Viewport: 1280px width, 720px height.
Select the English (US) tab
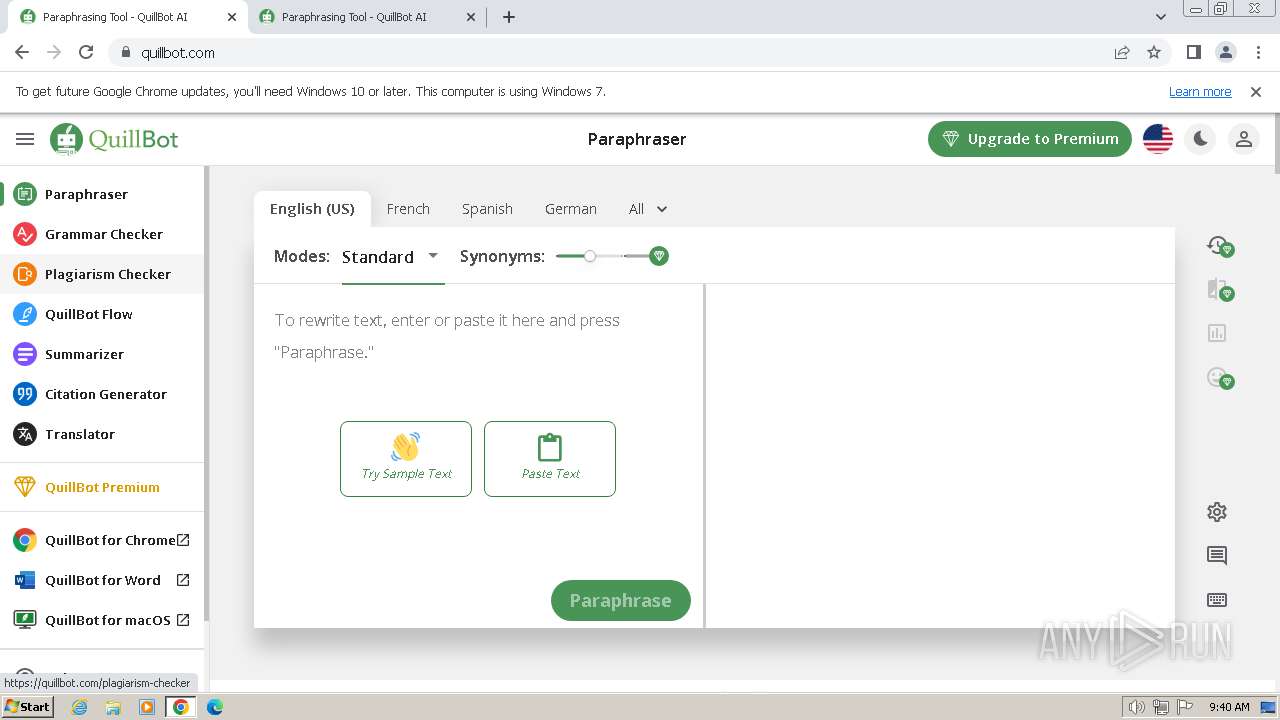click(312, 209)
